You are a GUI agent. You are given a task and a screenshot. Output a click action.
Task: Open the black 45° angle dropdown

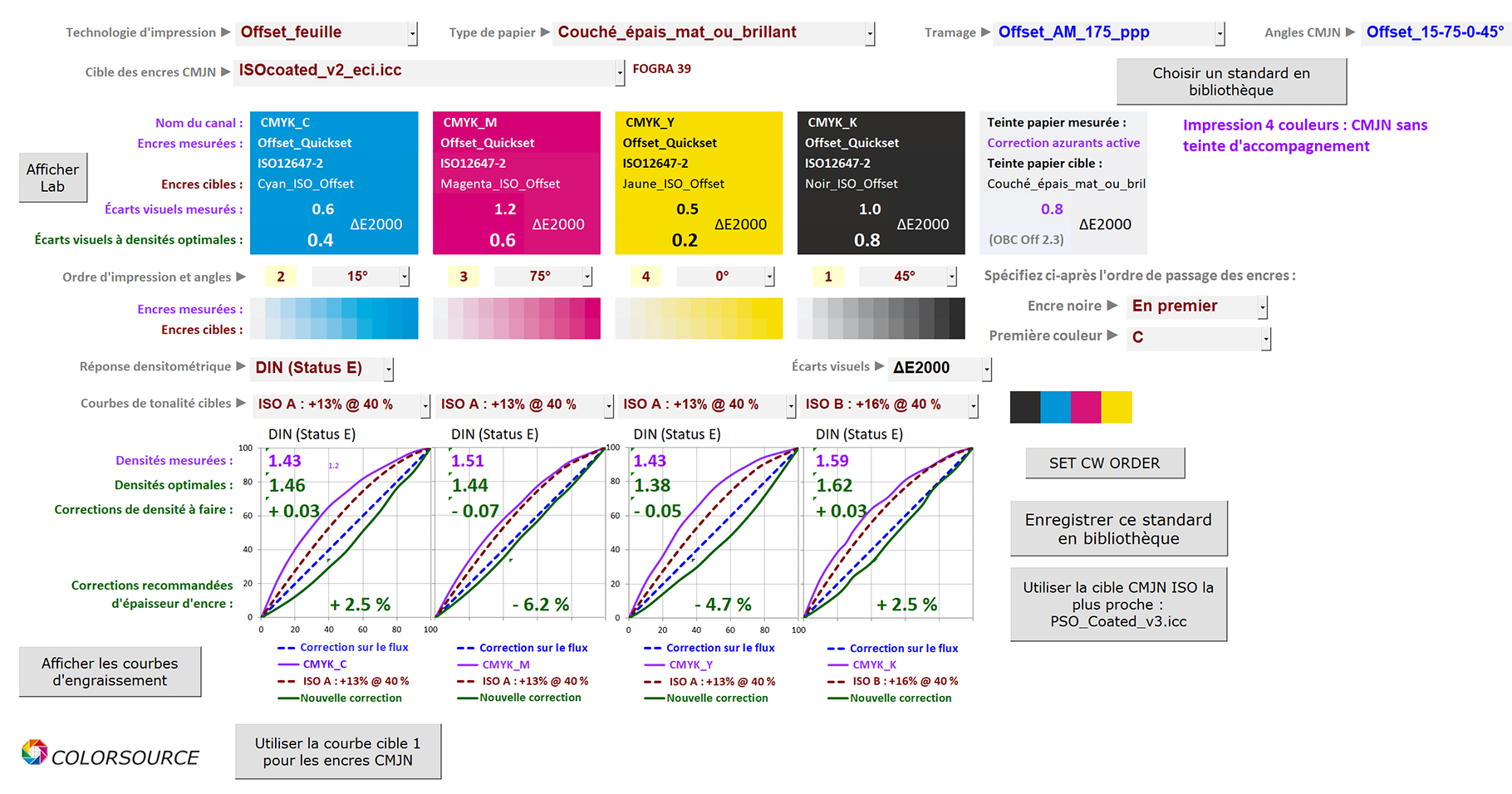pos(952,277)
